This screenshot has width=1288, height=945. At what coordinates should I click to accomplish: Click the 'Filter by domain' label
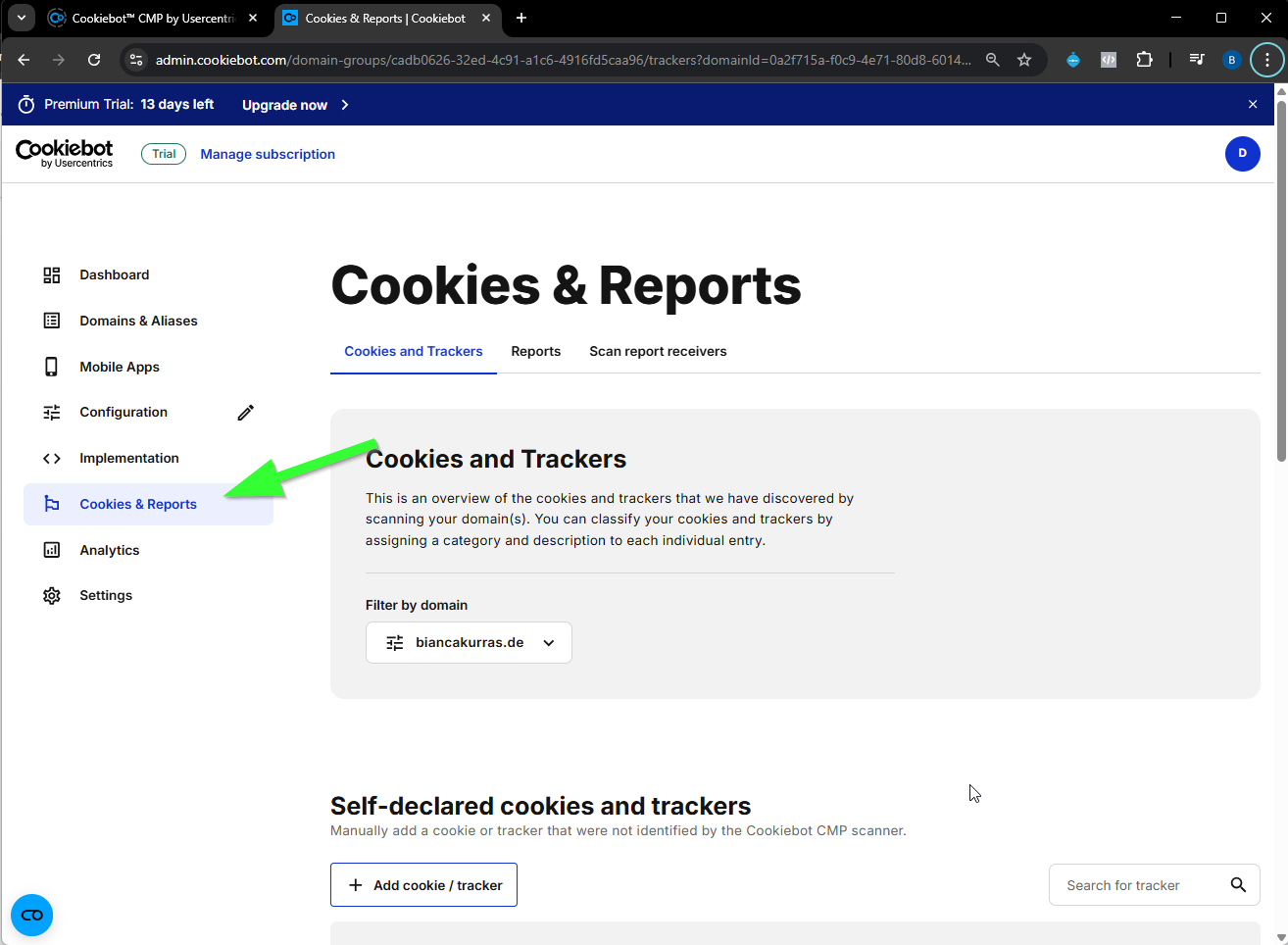coord(417,605)
